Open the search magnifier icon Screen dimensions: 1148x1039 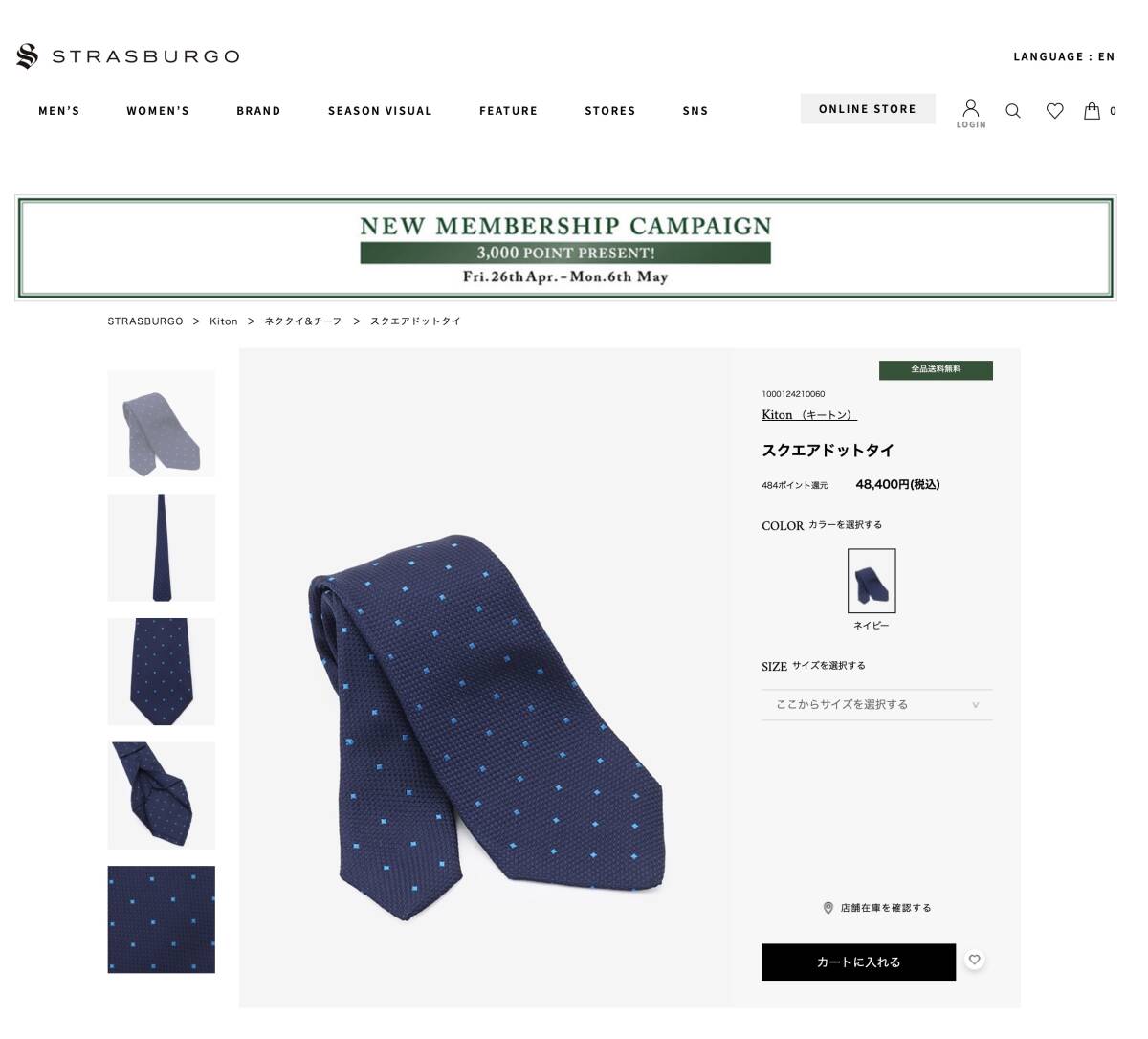coord(1013,111)
